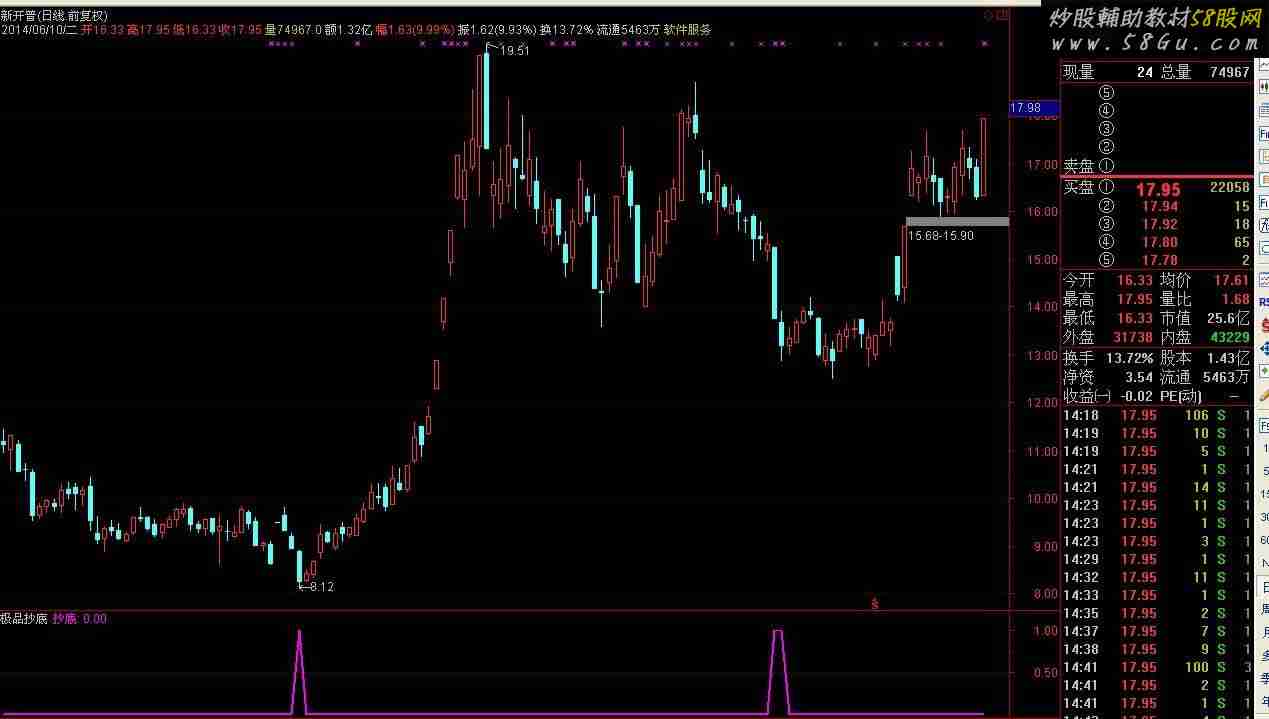Viewport: 1269px width, 719px height.
Task: Click the tick volume 100 at 14:41
Action: pyautogui.click(x=1196, y=667)
